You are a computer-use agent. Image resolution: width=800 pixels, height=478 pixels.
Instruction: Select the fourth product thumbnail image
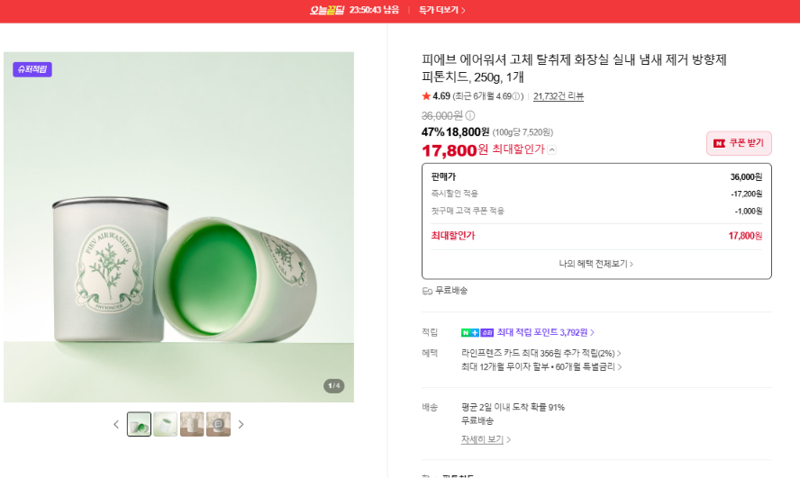pos(218,424)
